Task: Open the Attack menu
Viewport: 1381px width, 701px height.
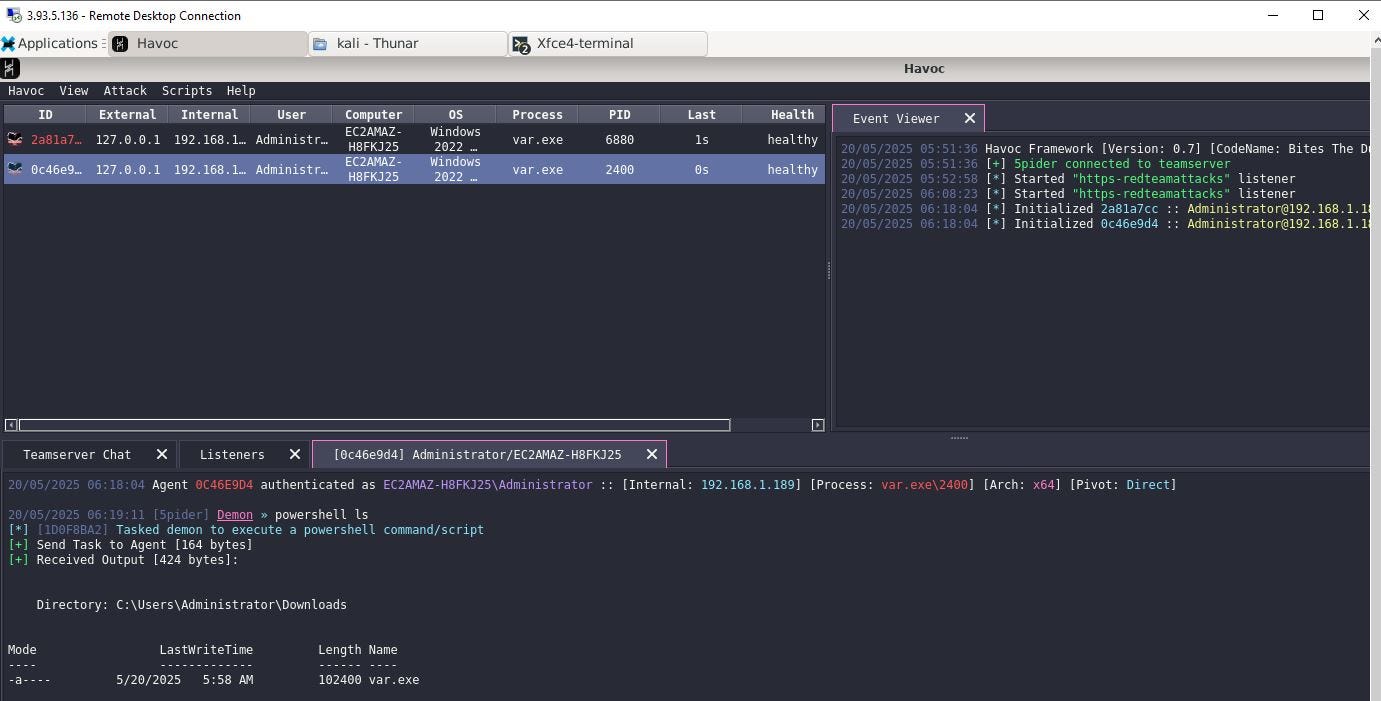Action: pos(125,90)
